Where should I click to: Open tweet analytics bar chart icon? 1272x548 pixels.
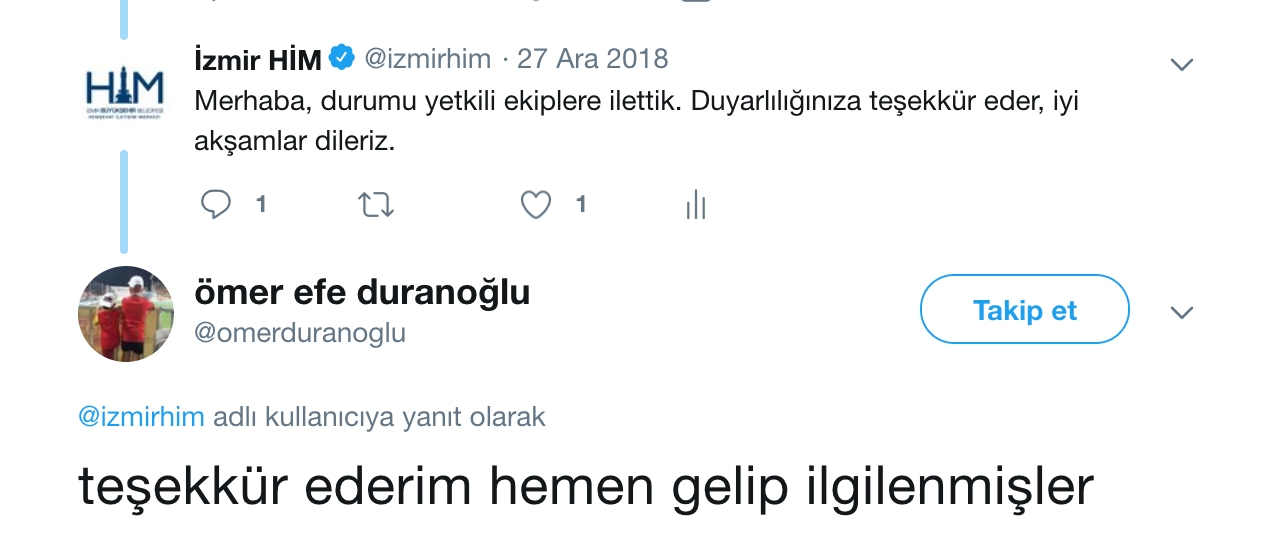click(x=696, y=205)
